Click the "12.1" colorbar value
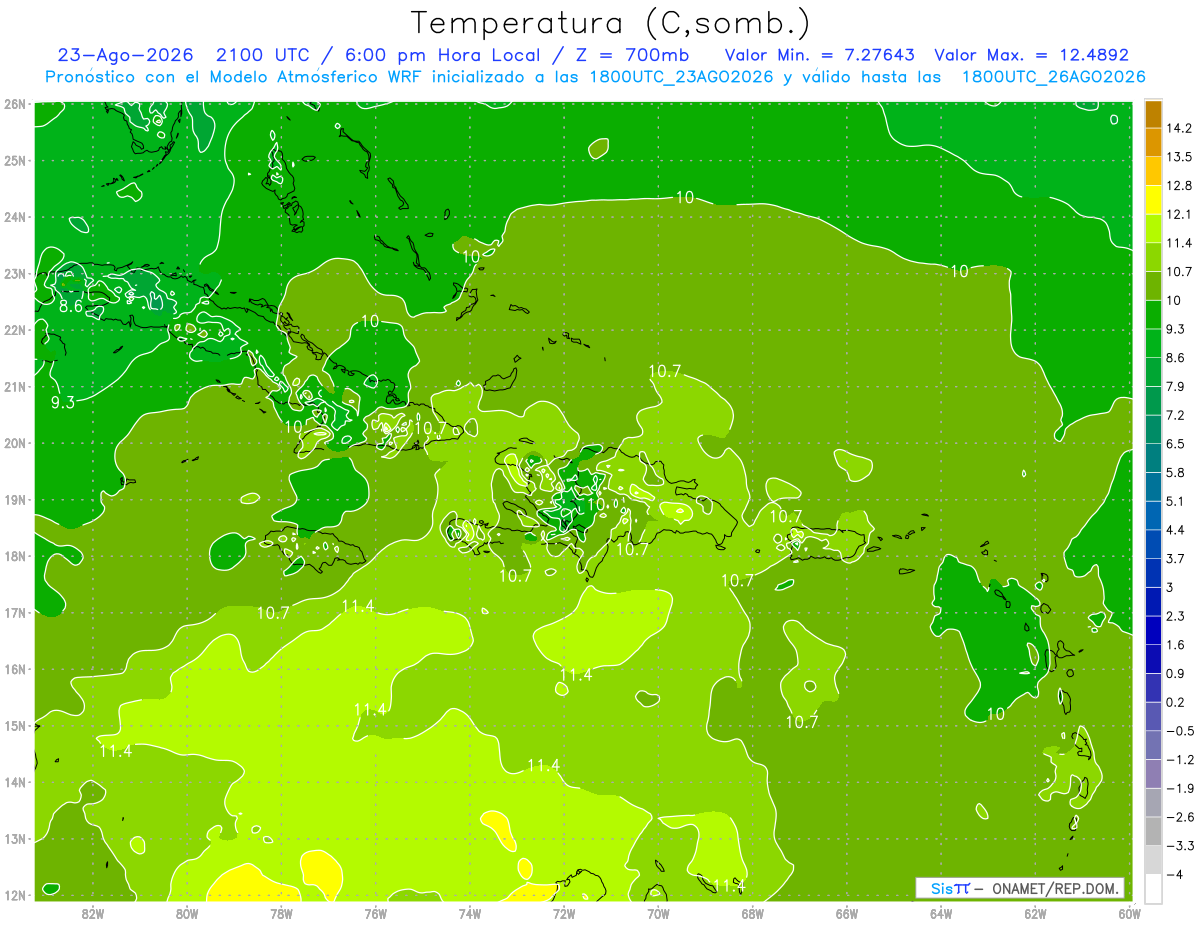The height and width of the screenshot is (927, 1200). [1179, 214]
